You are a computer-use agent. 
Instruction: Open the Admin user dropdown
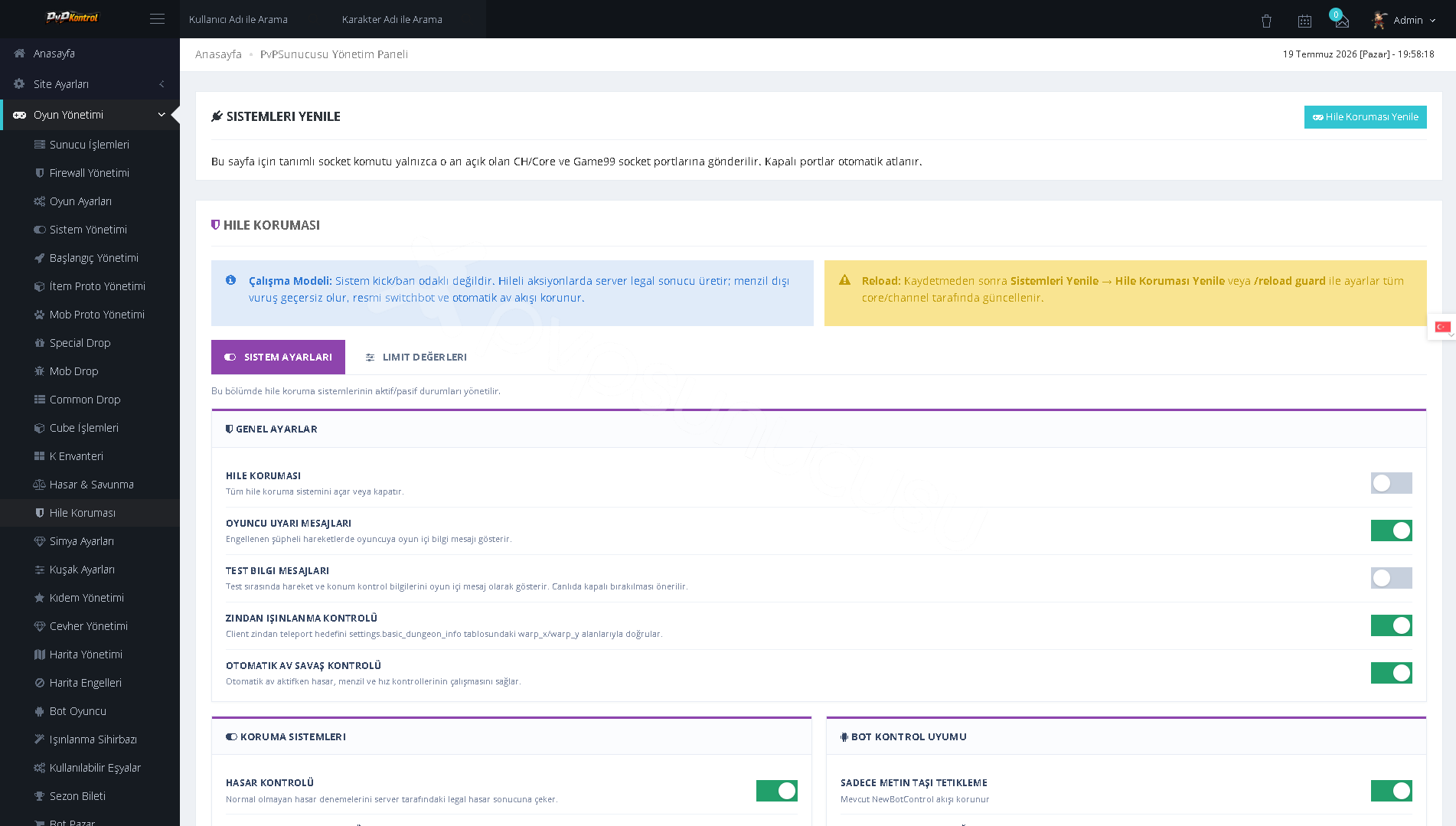point(1405,20)
